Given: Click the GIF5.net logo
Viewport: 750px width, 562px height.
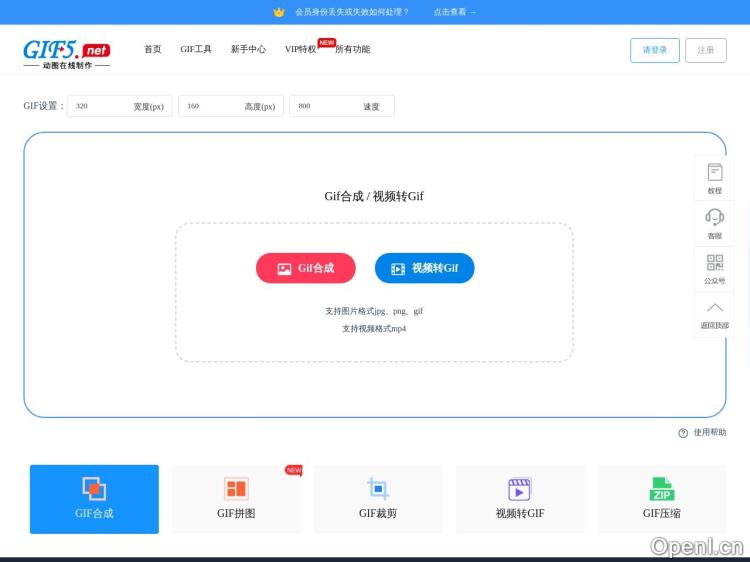Looking at the screenshot, I should point(66,53).
